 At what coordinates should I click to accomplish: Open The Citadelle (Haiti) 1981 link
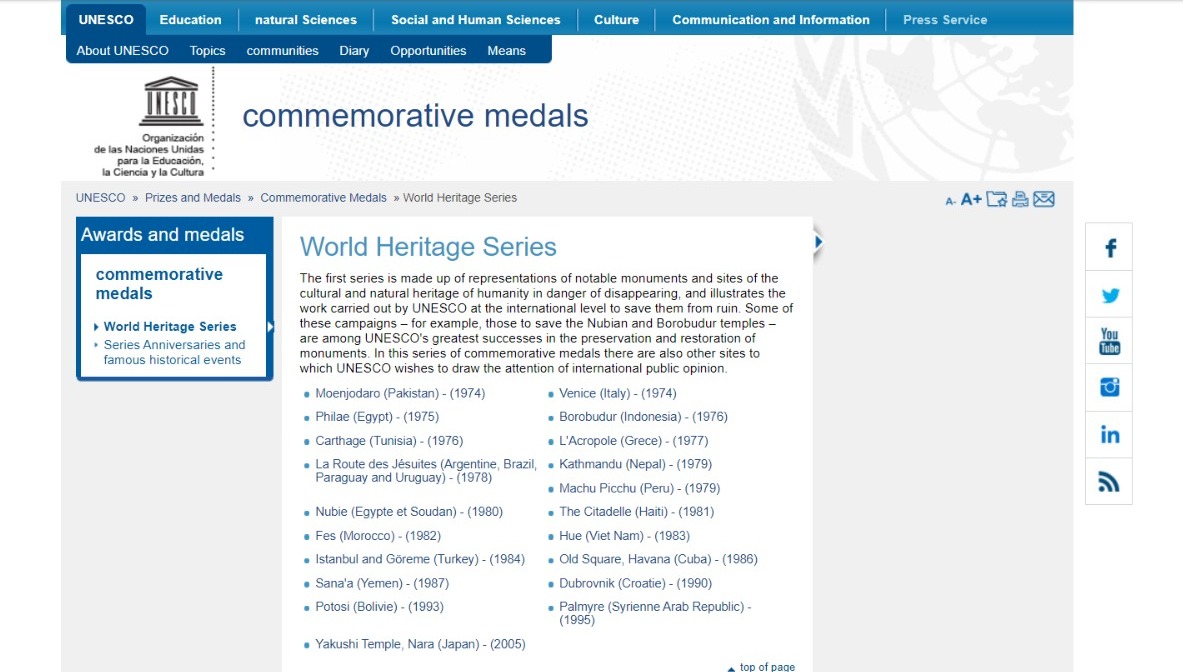(636, 511)
